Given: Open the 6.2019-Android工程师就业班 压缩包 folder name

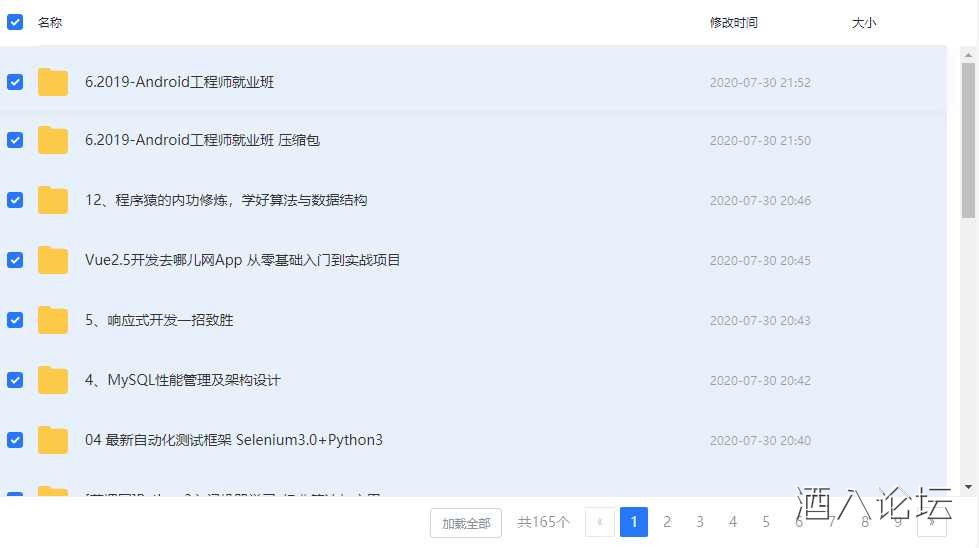Looking at the screenshot, I should pyautogui.click(x=202, y=140).
